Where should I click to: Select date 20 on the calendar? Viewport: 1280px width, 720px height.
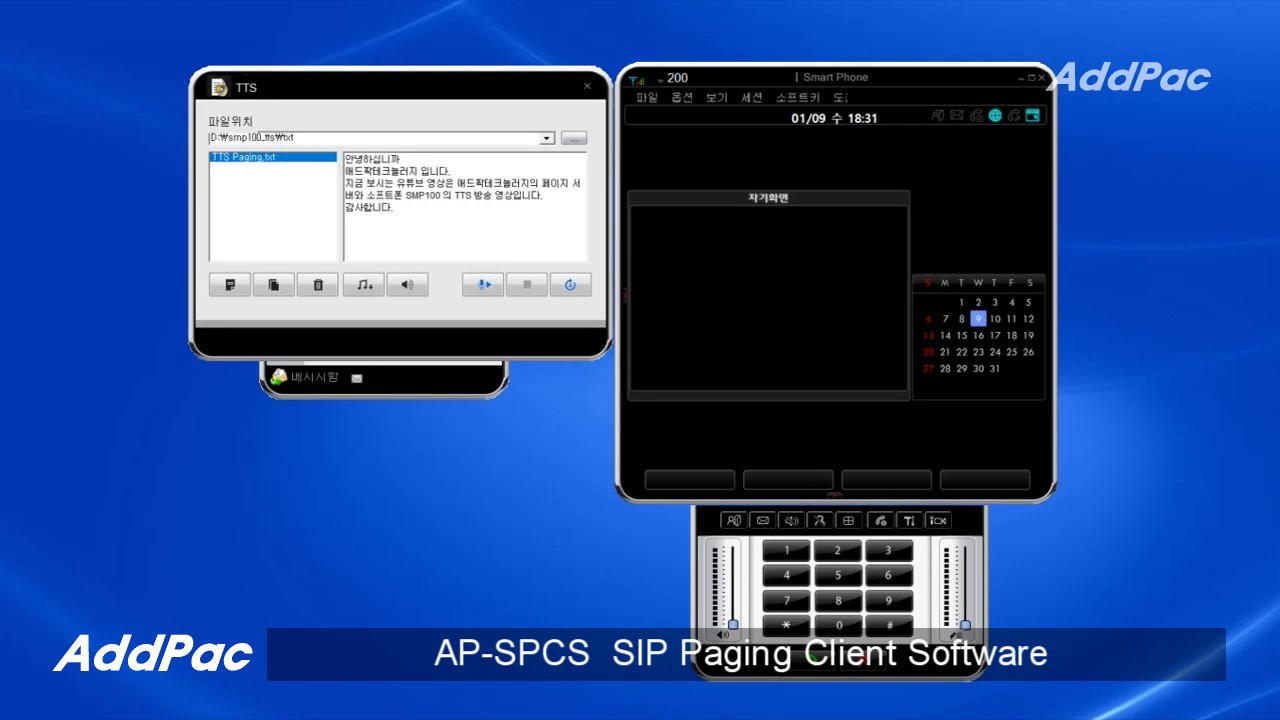pos(928,352)
